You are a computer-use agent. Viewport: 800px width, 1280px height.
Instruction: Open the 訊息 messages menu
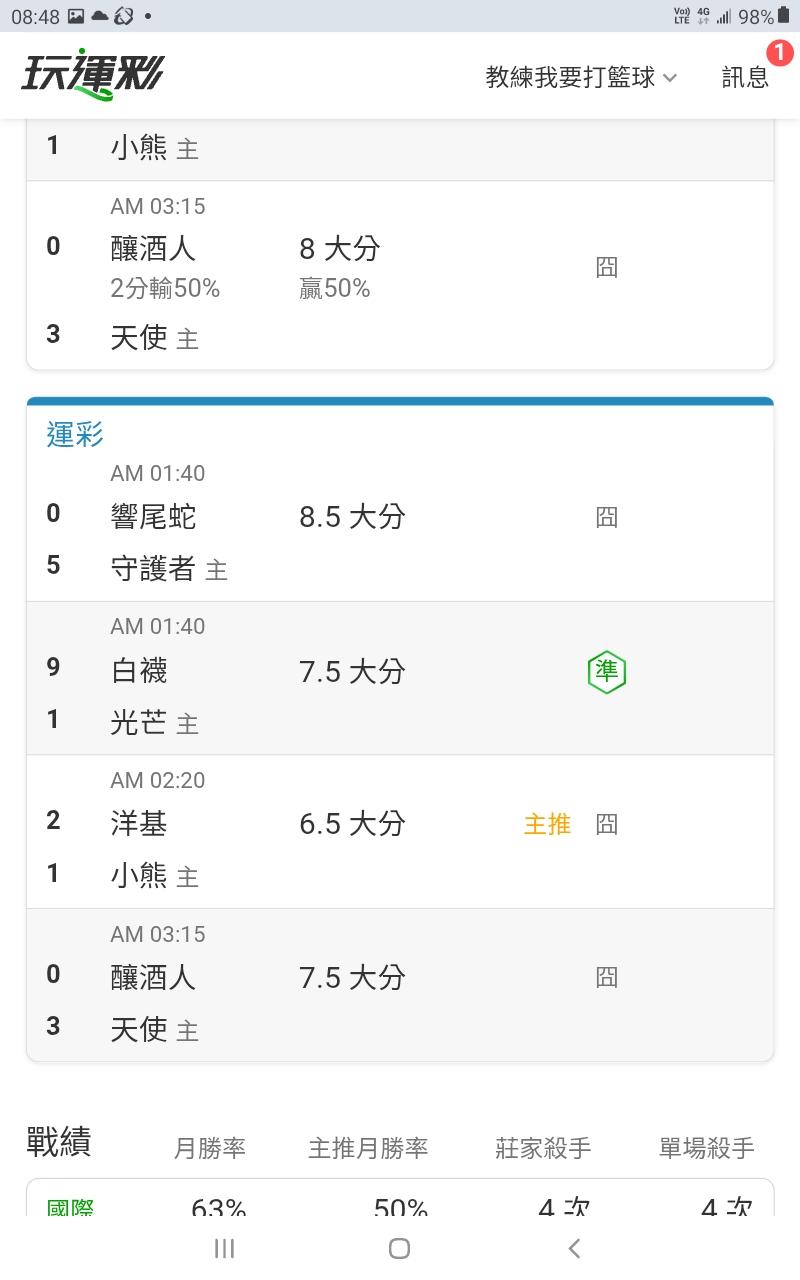click(746, 77)
